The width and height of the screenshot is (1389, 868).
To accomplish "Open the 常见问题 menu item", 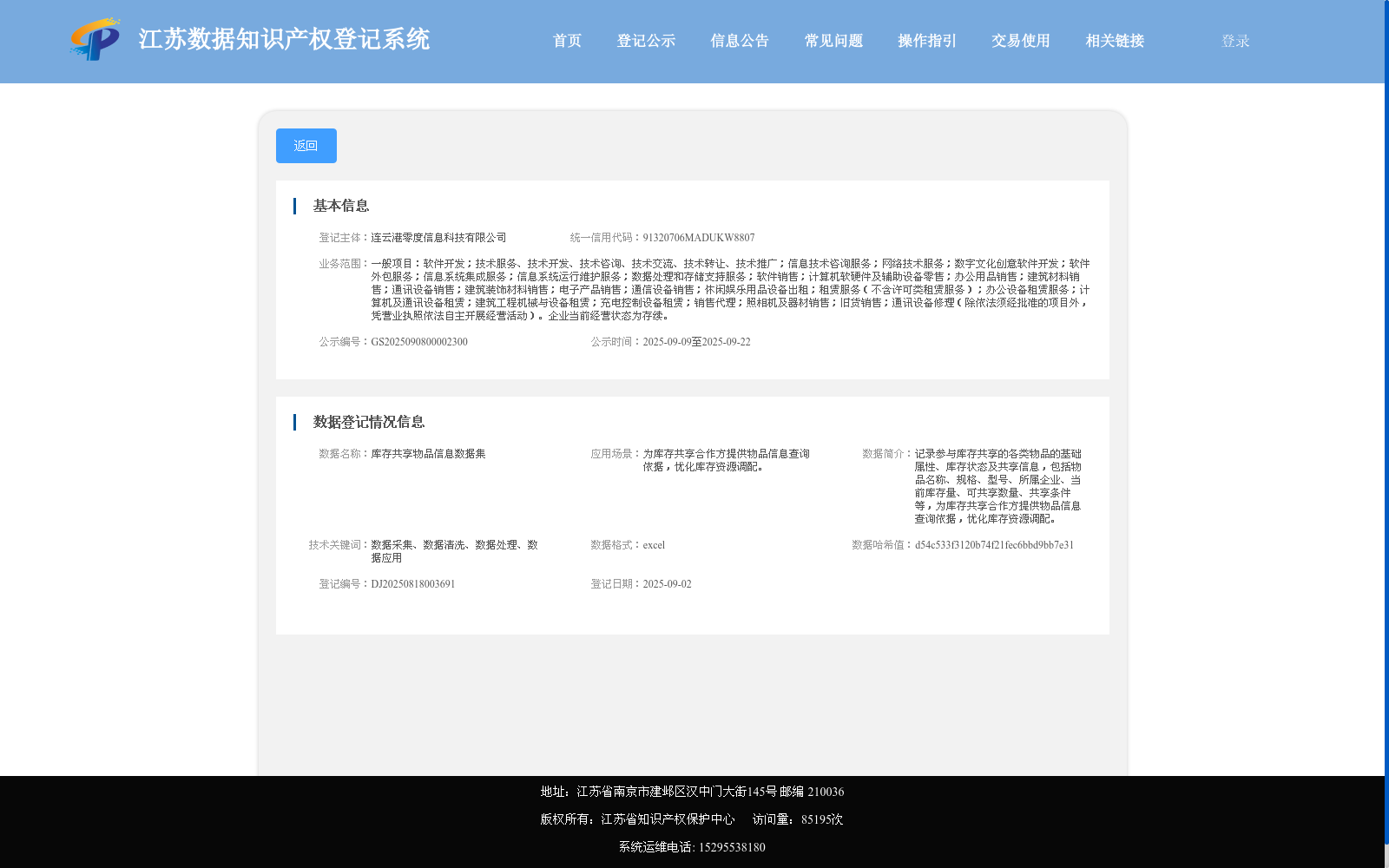I will coord(834,41).
